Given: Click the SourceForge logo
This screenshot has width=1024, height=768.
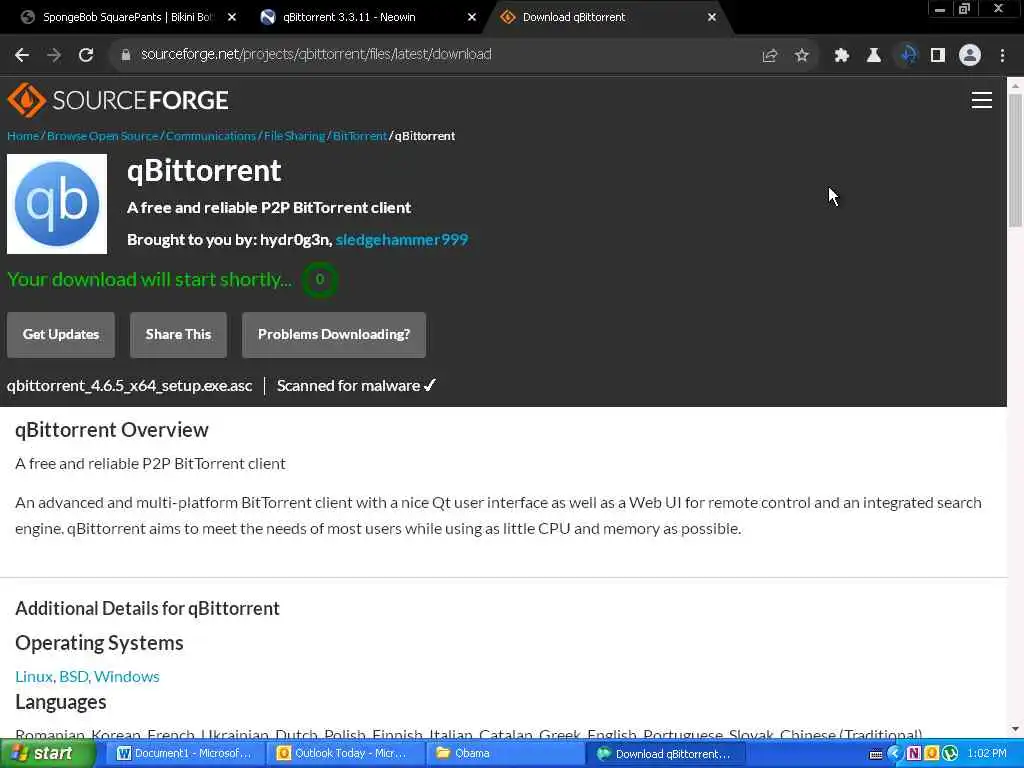Looking at the screenshot, I should [118, 100].
